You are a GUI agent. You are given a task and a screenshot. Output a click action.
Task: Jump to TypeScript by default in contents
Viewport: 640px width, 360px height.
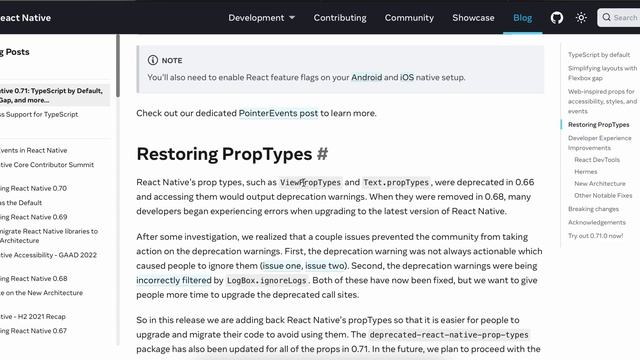click(x=599, y=55)
